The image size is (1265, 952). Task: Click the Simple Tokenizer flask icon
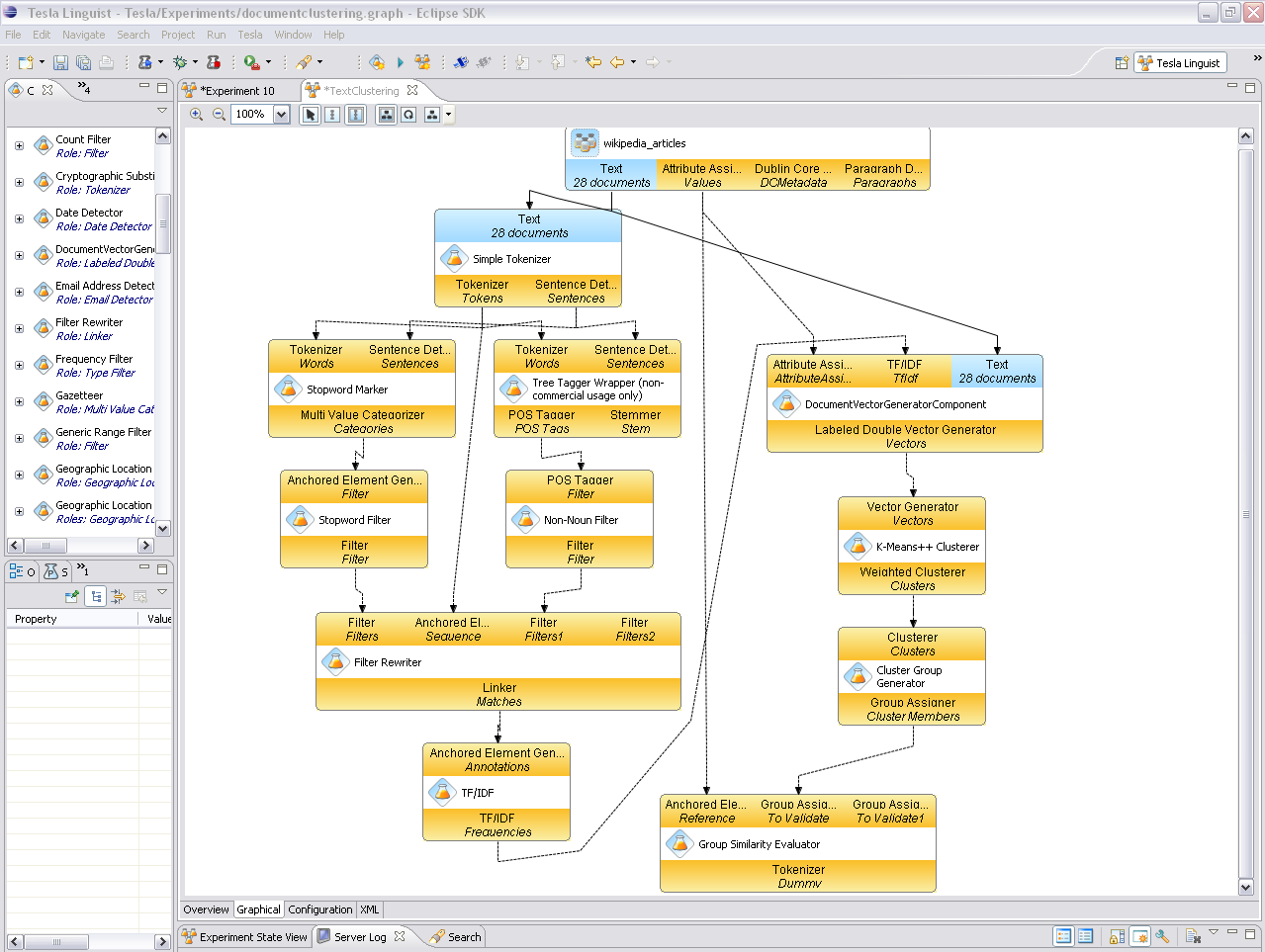(454, 259)
